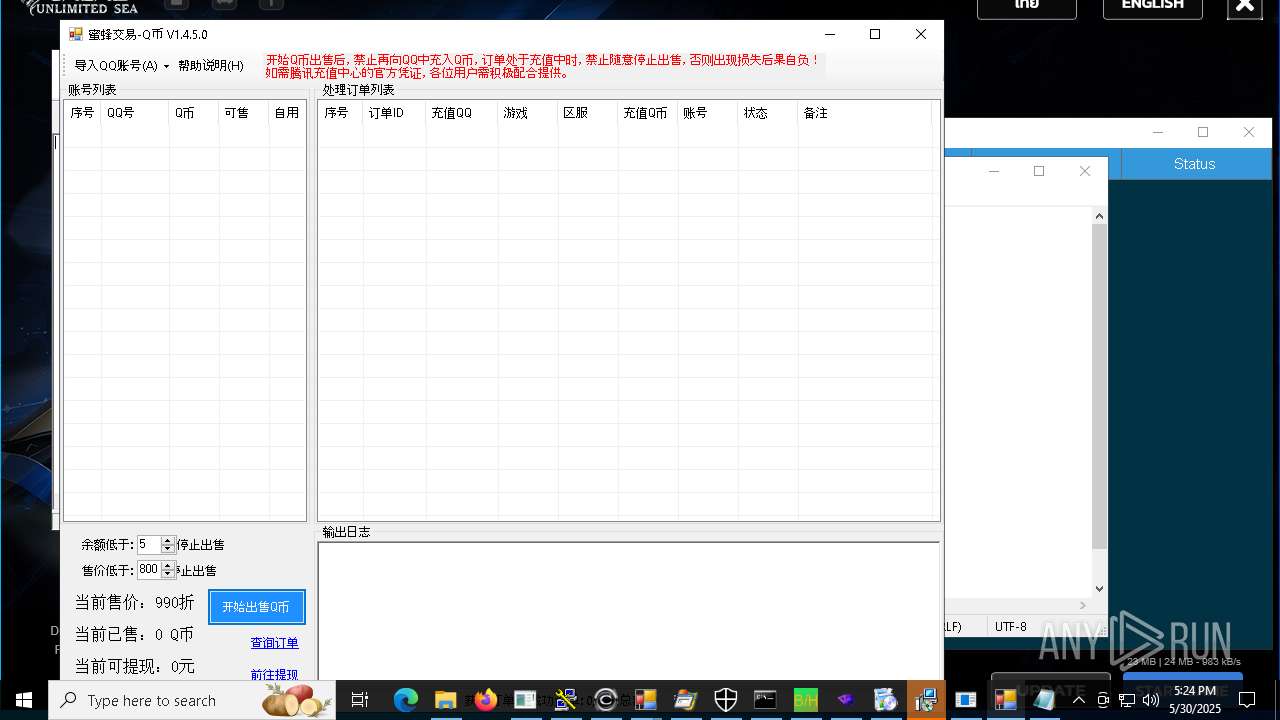Launch Microsoft Edge from taskbar
The height and width of the screenshot is (720, 1280).
click(405, 700)
